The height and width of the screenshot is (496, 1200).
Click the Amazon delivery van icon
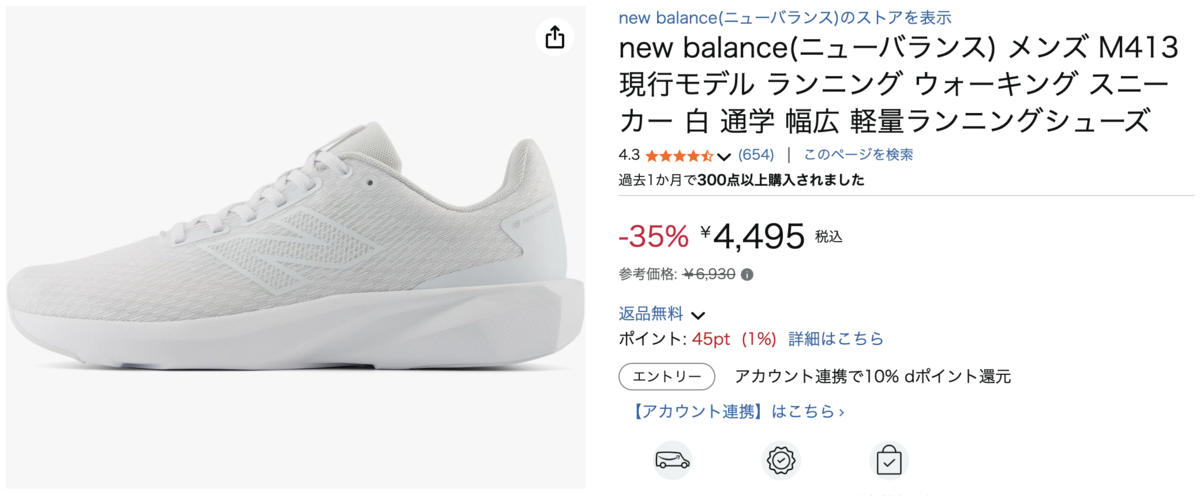[672, 460]
